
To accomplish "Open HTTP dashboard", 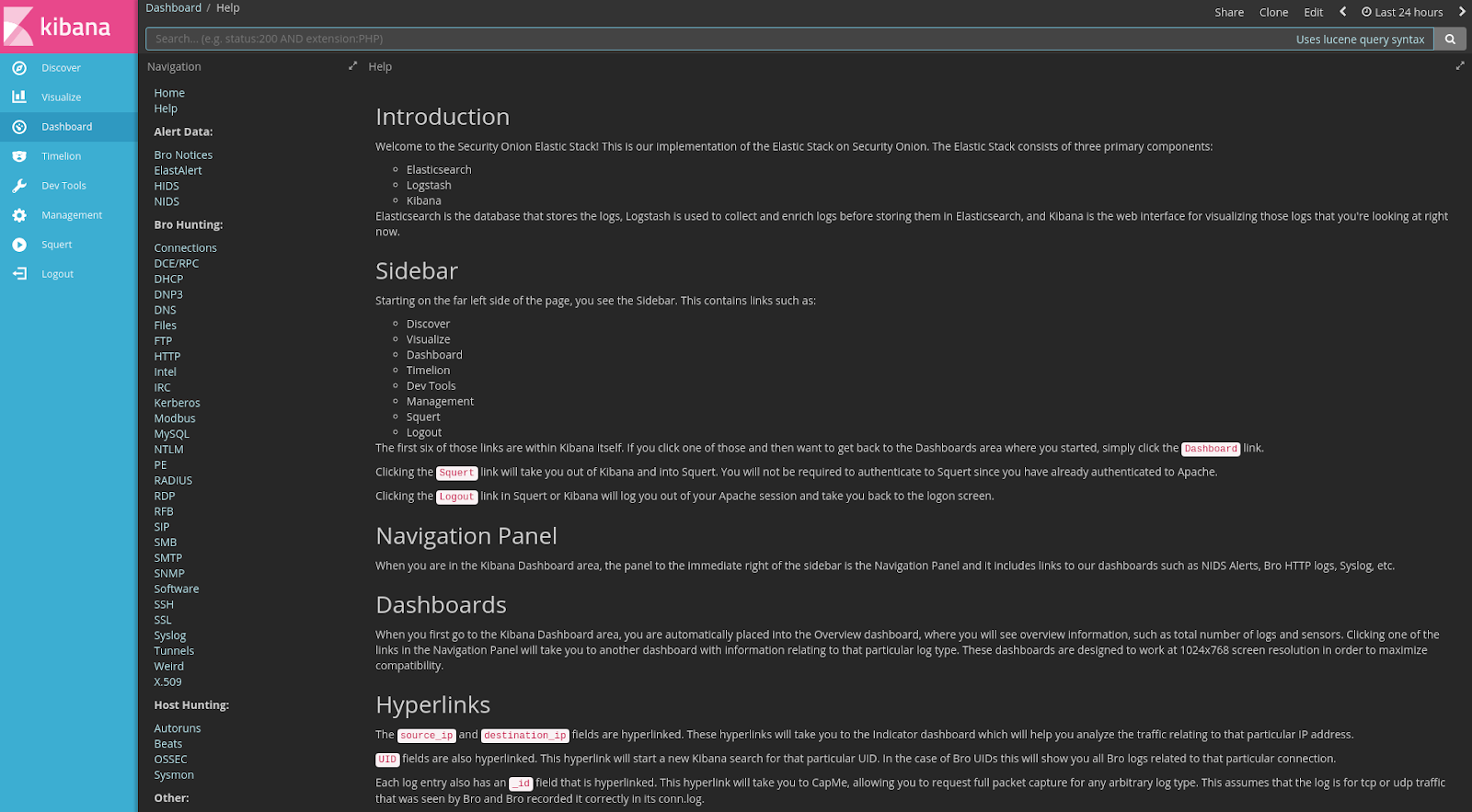I will pyautogui.click(x=167, y=357).
